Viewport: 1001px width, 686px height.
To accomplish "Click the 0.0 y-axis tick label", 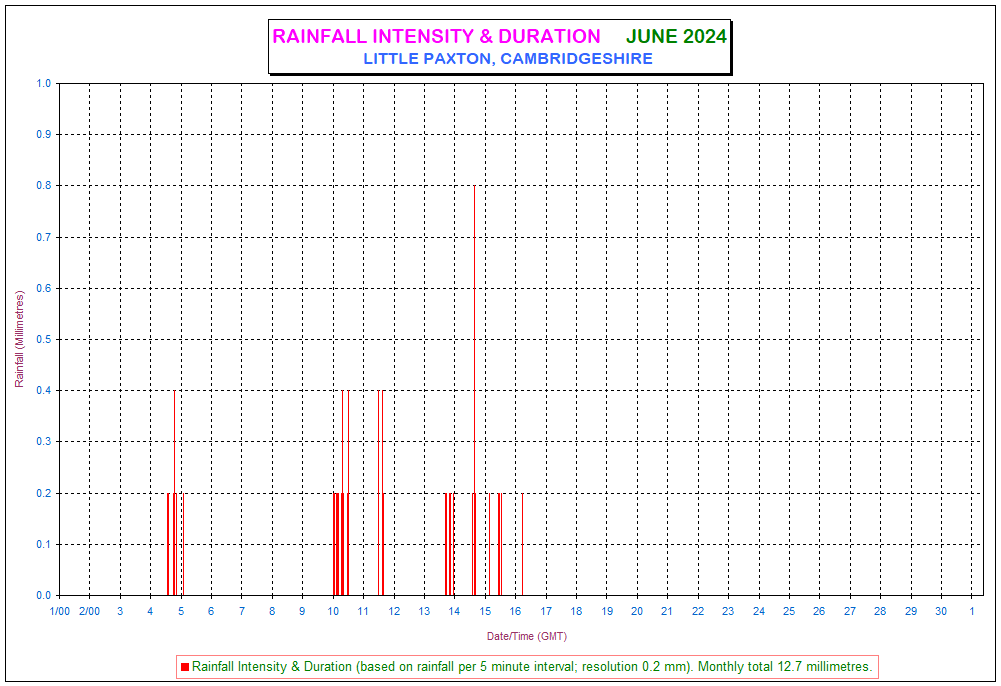I will pyautogui.click(x=44, y=595).
